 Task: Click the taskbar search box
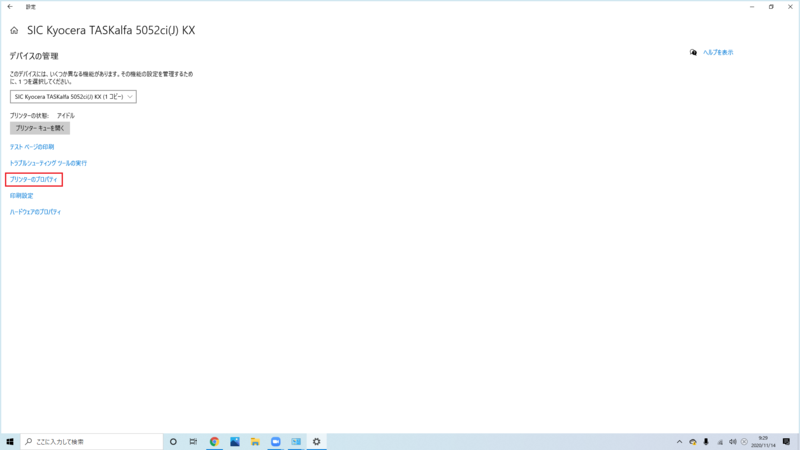(x=92, y=441)
